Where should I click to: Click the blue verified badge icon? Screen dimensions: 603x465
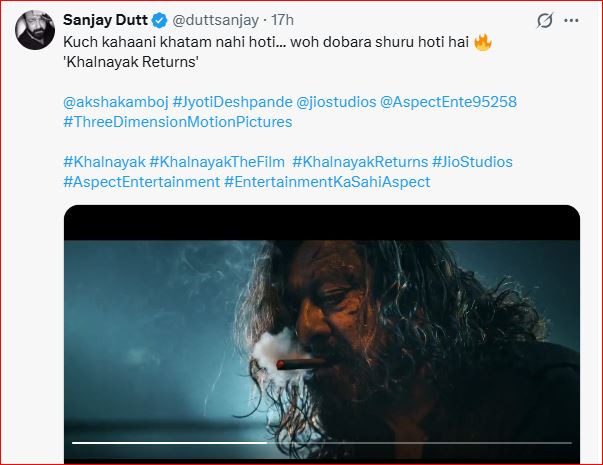(x=158, y=21)
